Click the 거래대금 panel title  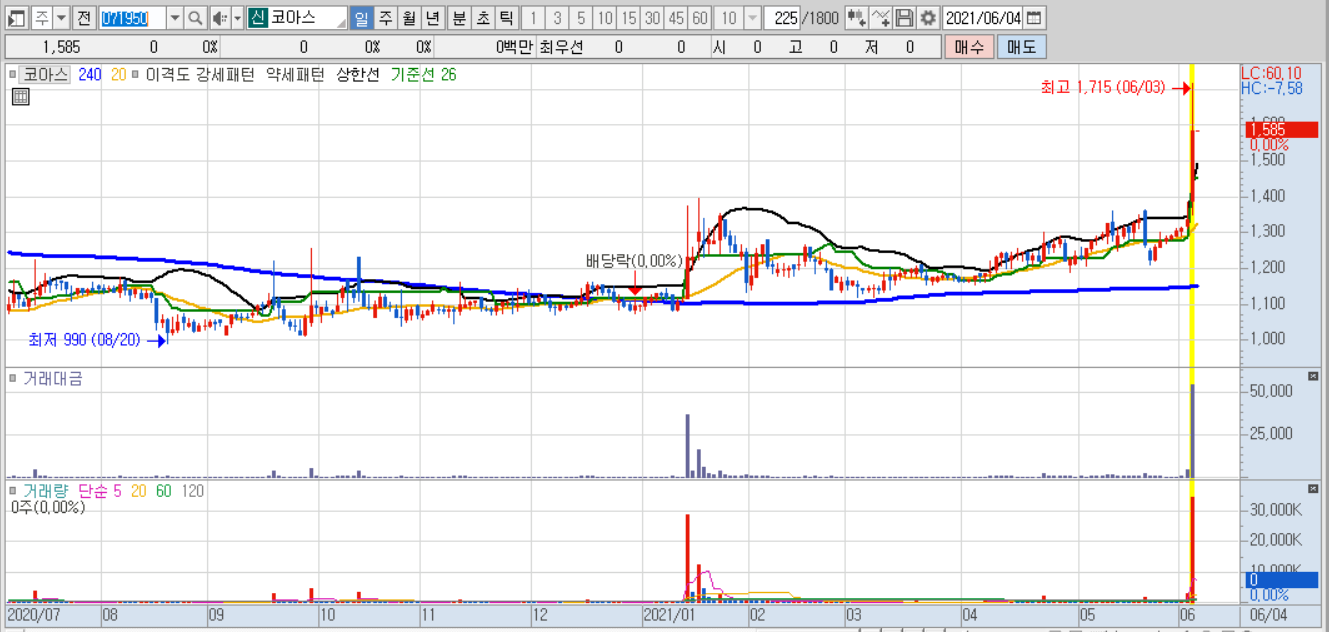52,379
